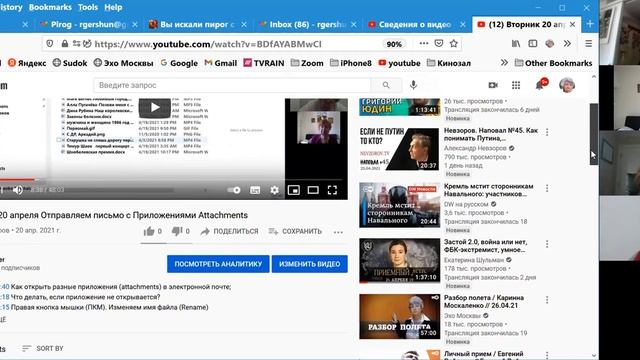Enable miniplayer mode icon
The height and width of the screenshot is (360, 640).
tap(294, 190)
